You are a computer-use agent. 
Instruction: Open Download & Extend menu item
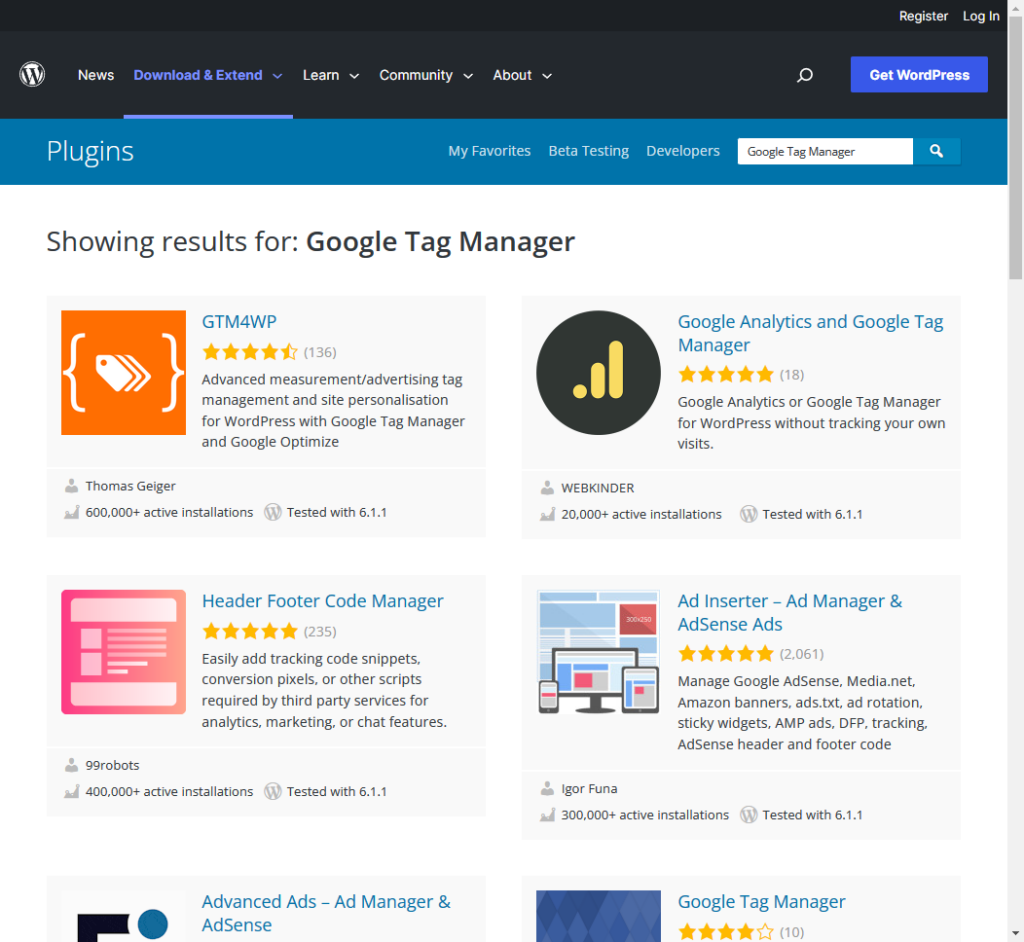198,75
